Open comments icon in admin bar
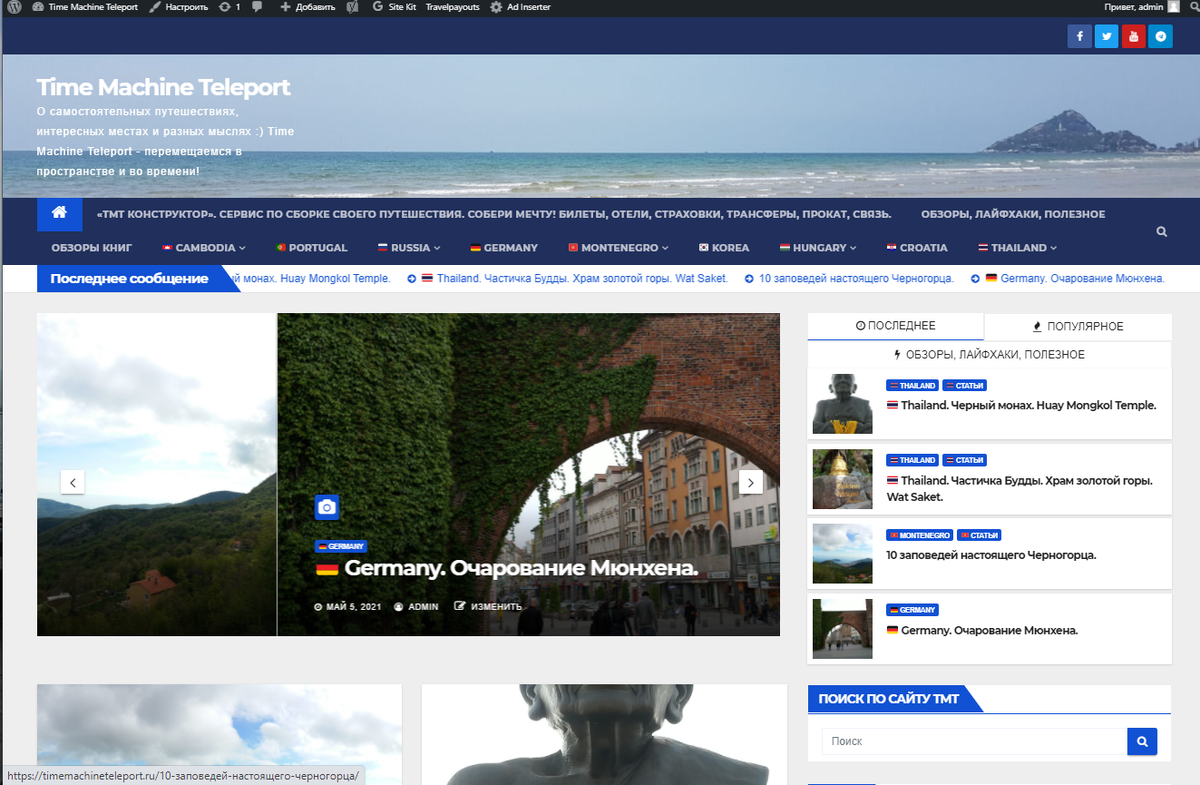 click(258, 7)
